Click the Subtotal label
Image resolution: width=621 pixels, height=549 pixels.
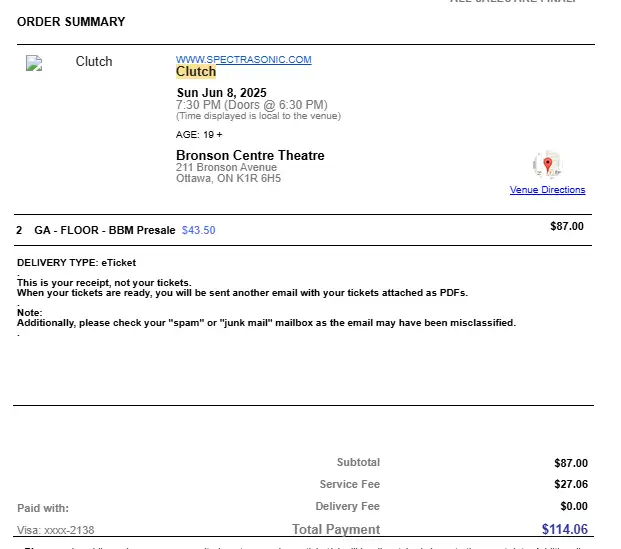coord(358,462)
